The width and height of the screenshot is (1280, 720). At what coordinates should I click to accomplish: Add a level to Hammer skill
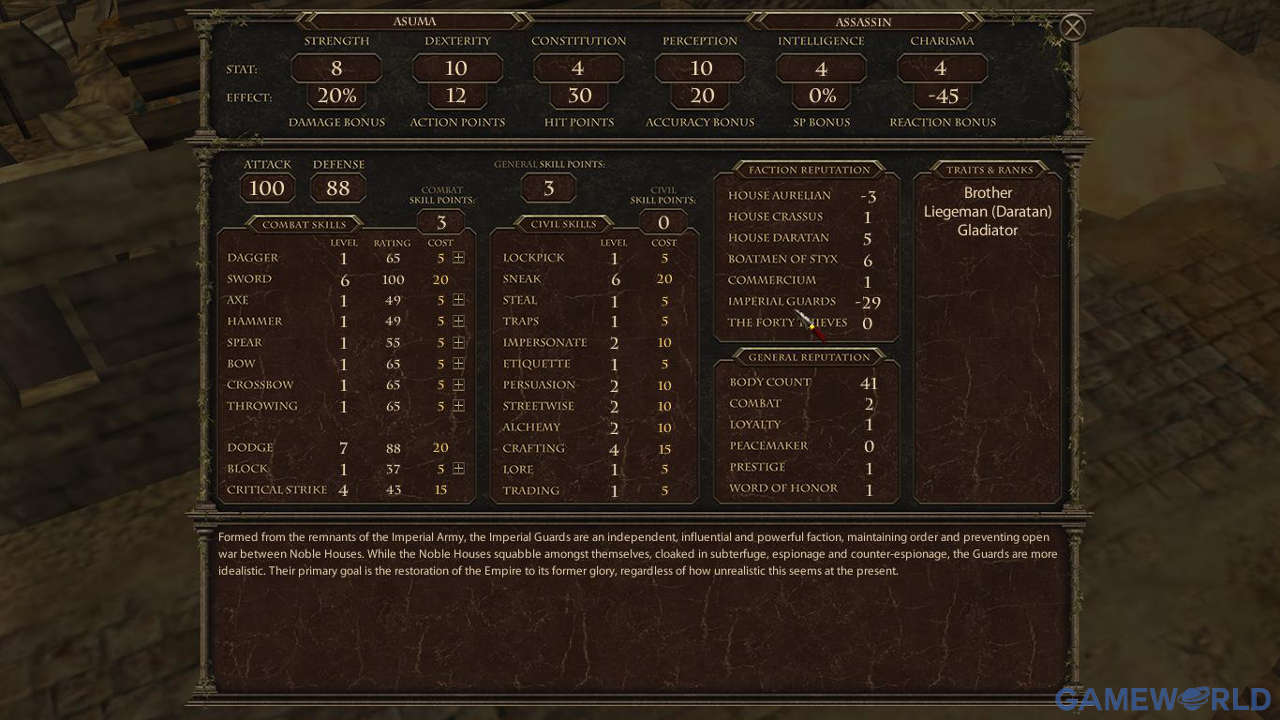(x=459, y=321)
